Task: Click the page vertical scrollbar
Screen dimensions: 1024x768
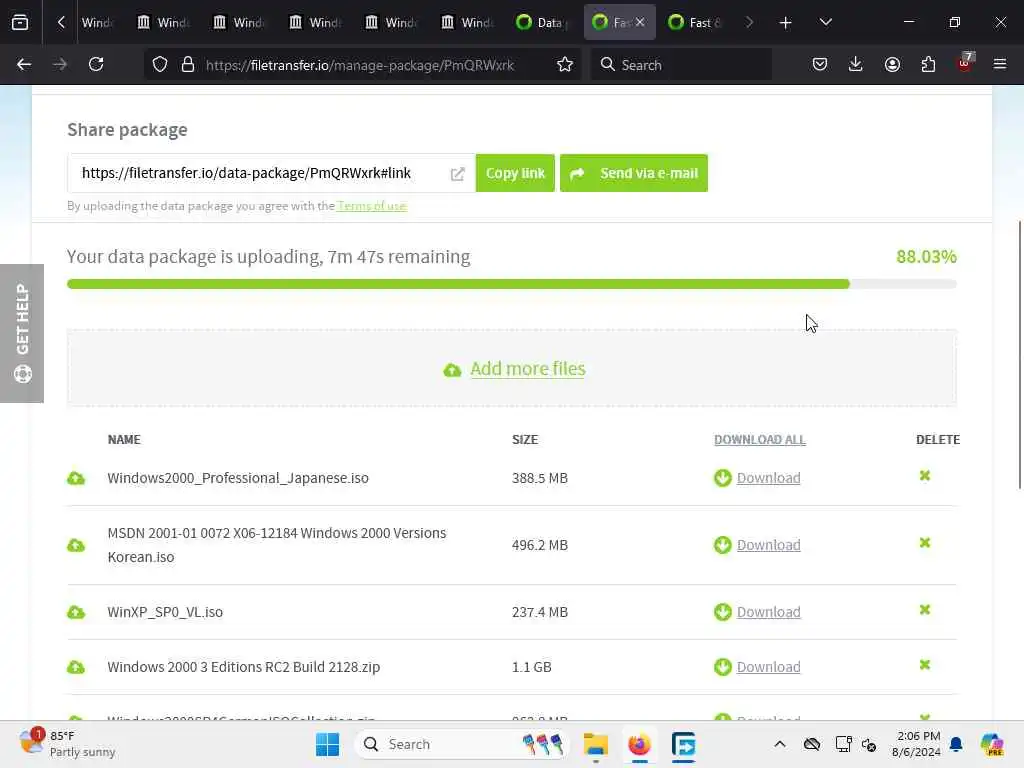Action: [1019, 355]
